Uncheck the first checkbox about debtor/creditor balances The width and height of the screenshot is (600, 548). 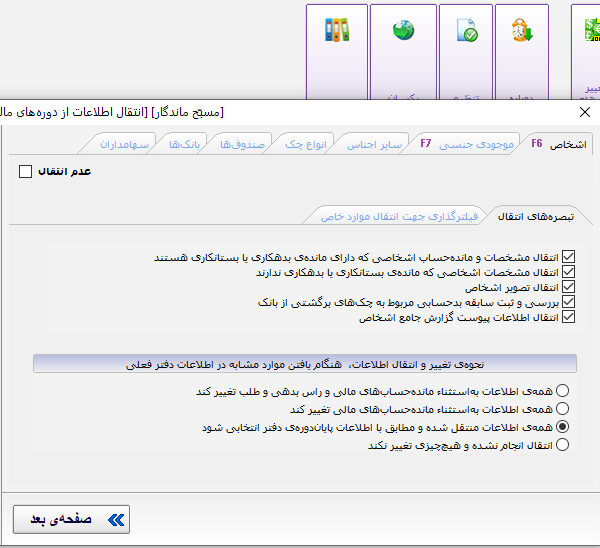[x=570, y=257]
